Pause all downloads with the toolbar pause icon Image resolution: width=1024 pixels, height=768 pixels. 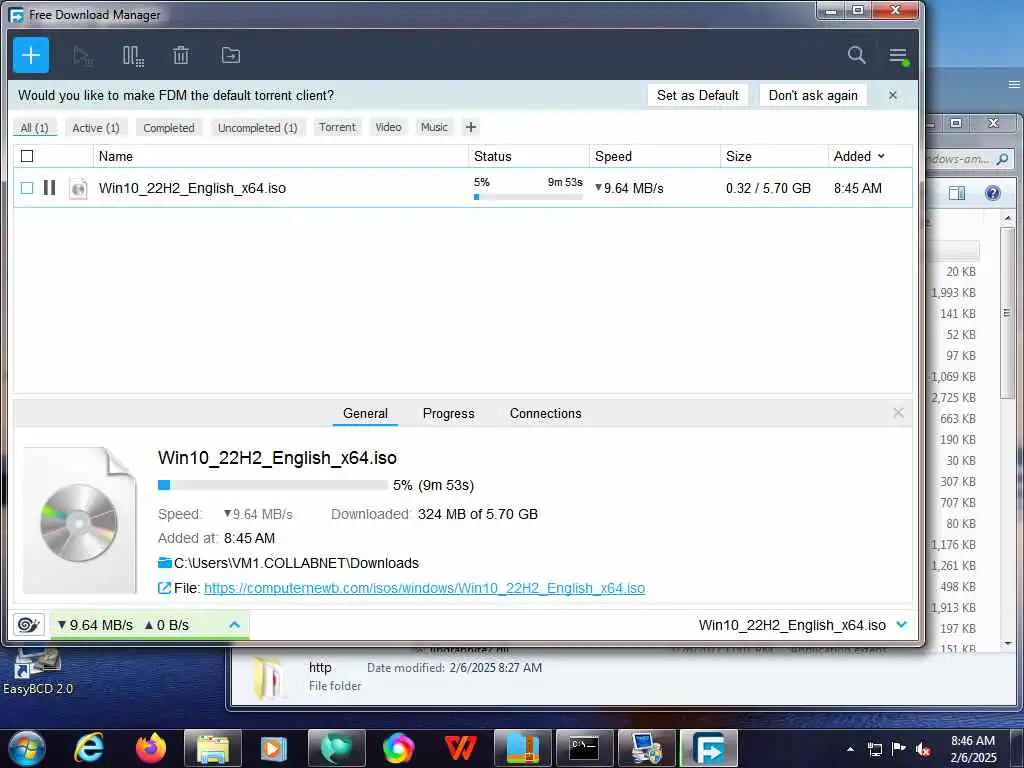[x=133, y=56]
